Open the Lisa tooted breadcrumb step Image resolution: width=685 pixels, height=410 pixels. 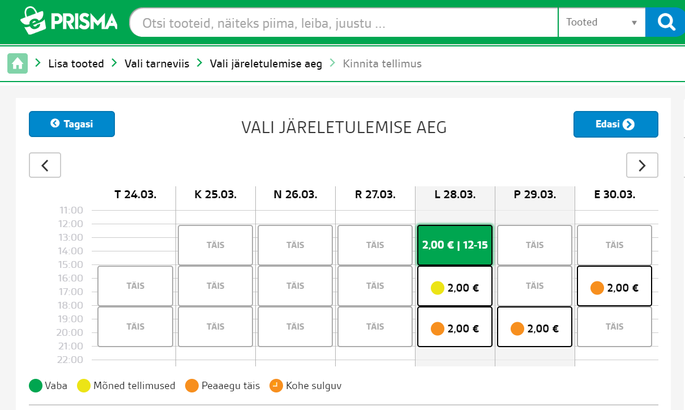pos(76,64)
